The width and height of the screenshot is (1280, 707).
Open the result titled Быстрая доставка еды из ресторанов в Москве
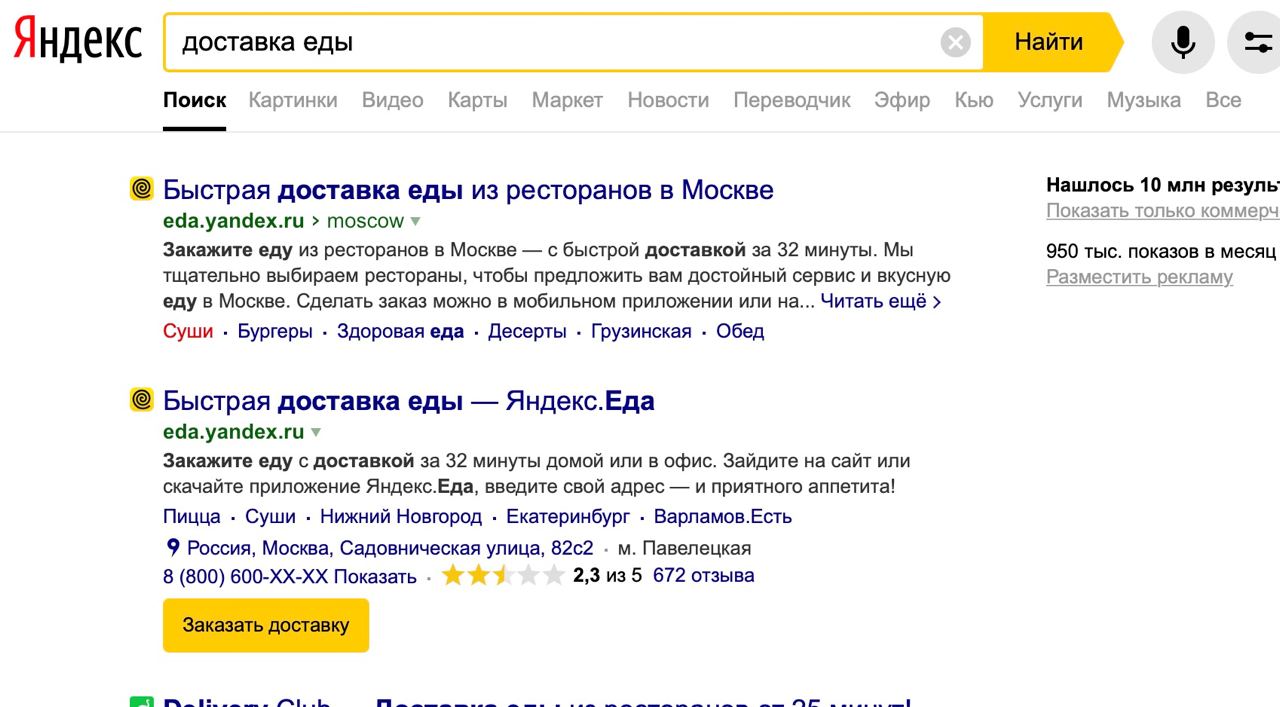pyautogui.click(x=468, y=190)
